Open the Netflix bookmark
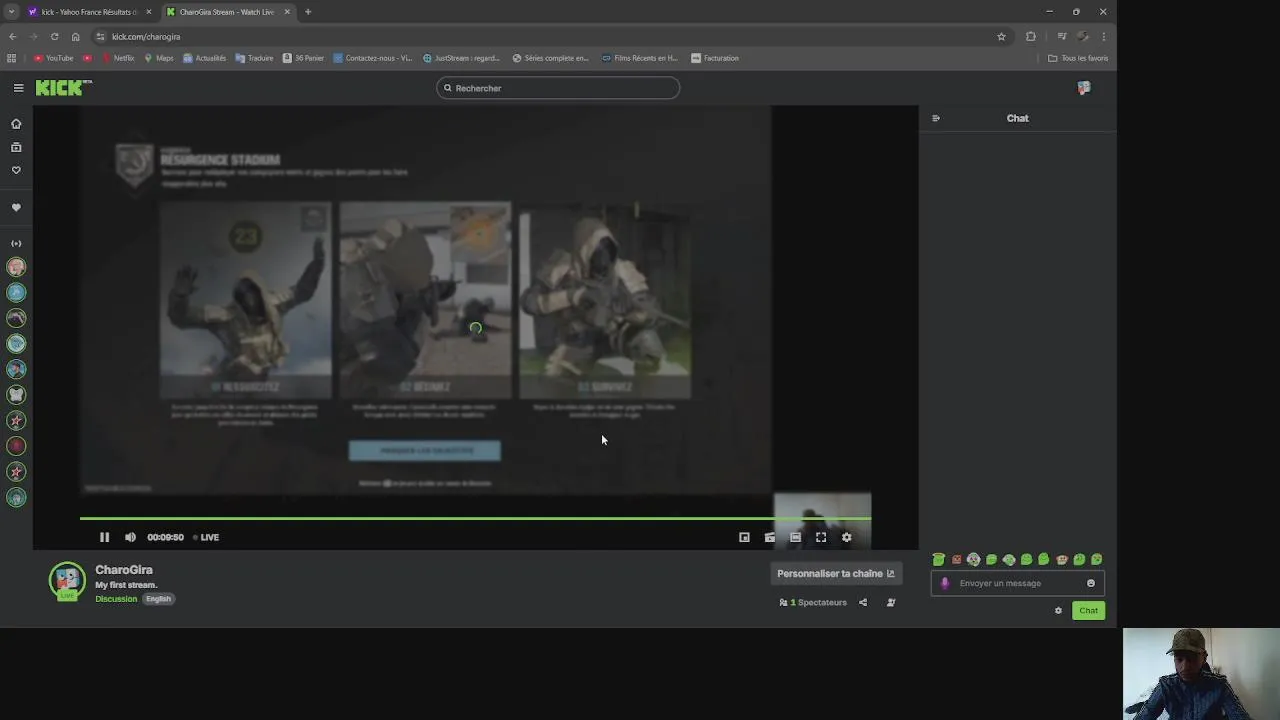 pos(118,58)
